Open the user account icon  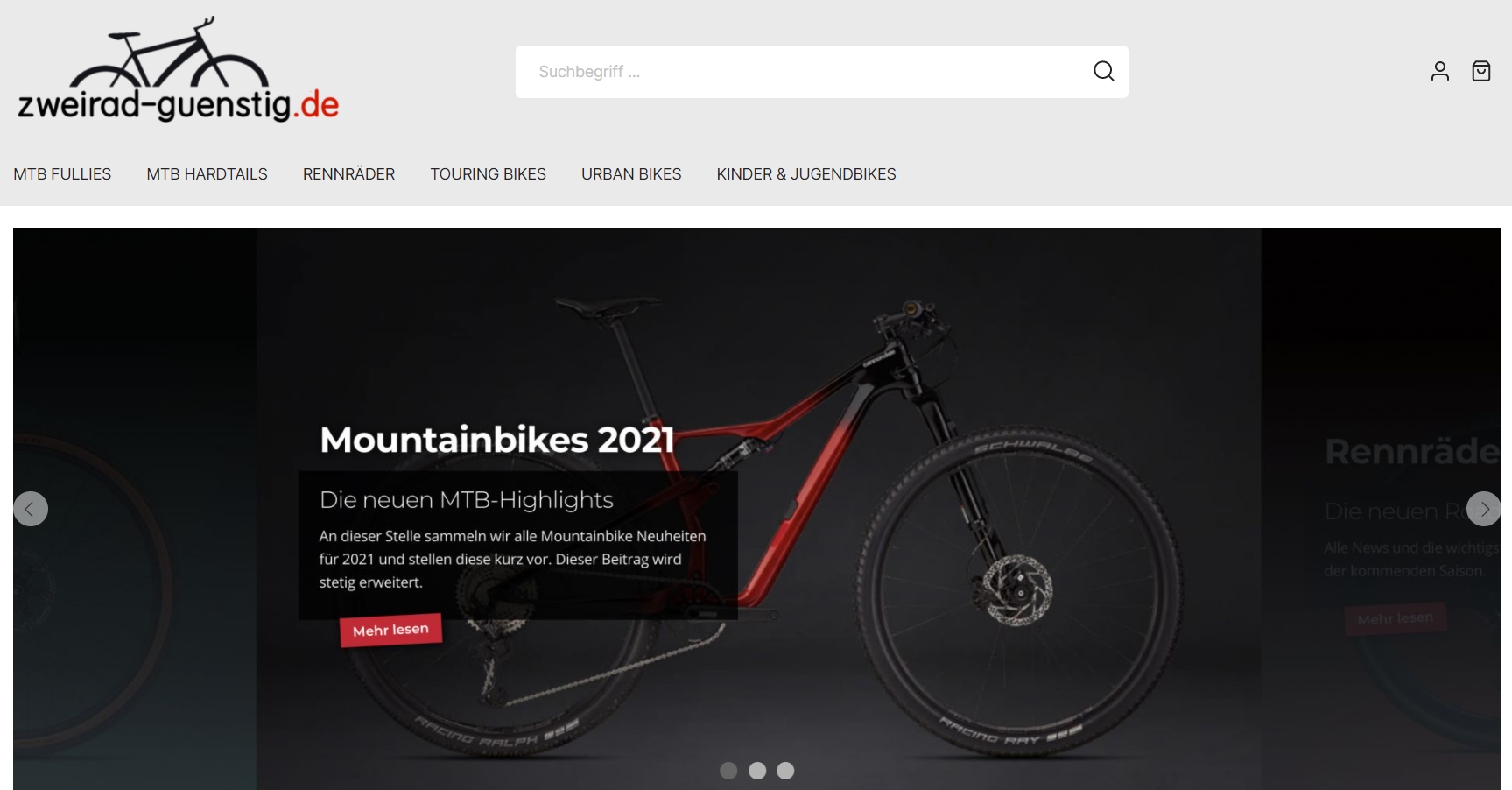coord(1440,71)
